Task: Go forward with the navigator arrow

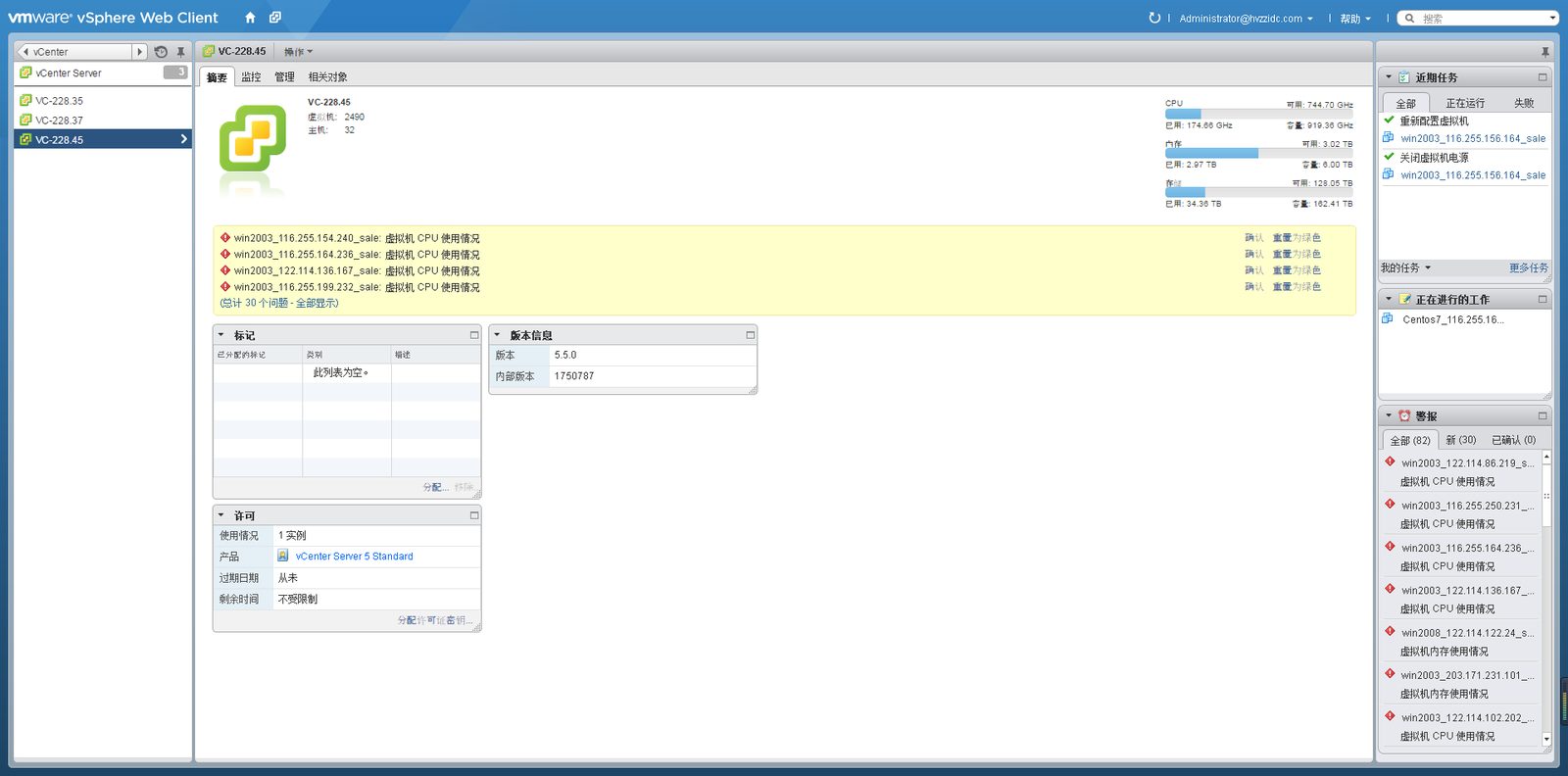Action: (139, 52)
